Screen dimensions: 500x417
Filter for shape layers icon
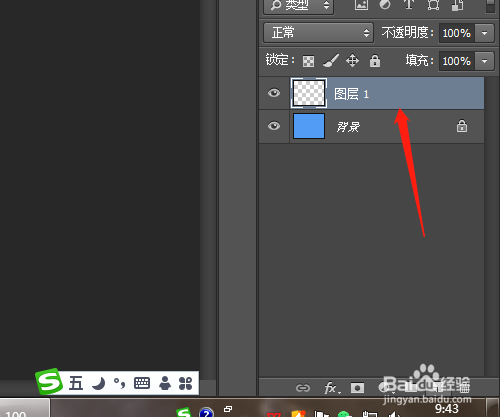(x=433, y=5)
